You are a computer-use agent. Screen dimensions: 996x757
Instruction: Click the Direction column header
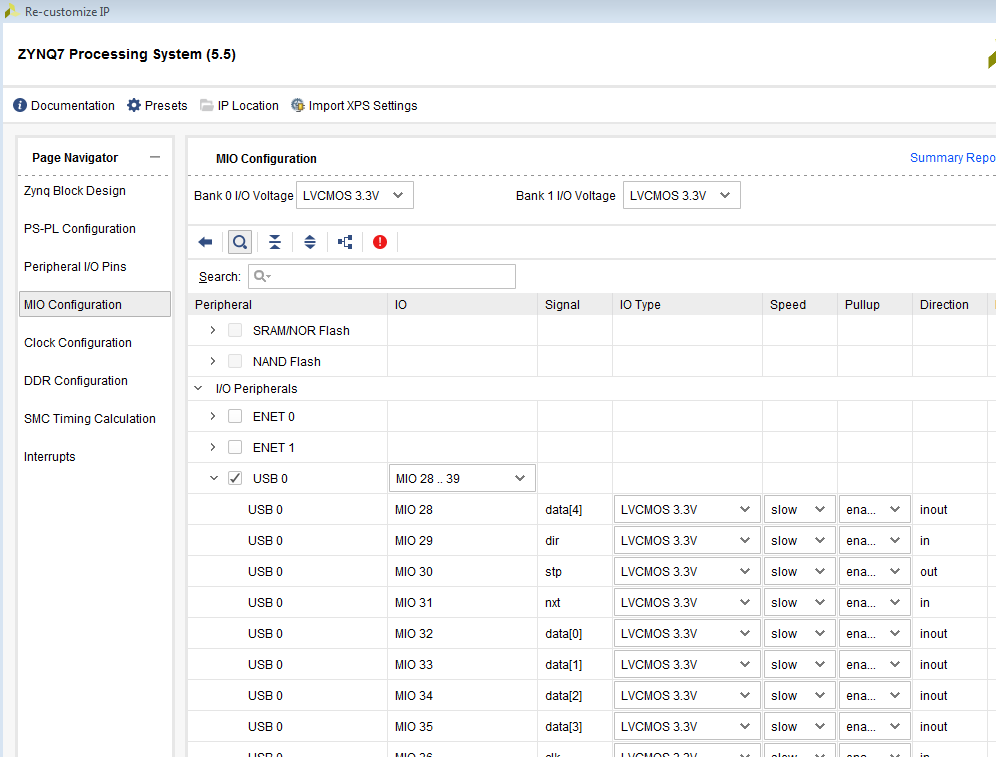coord(950,304)
